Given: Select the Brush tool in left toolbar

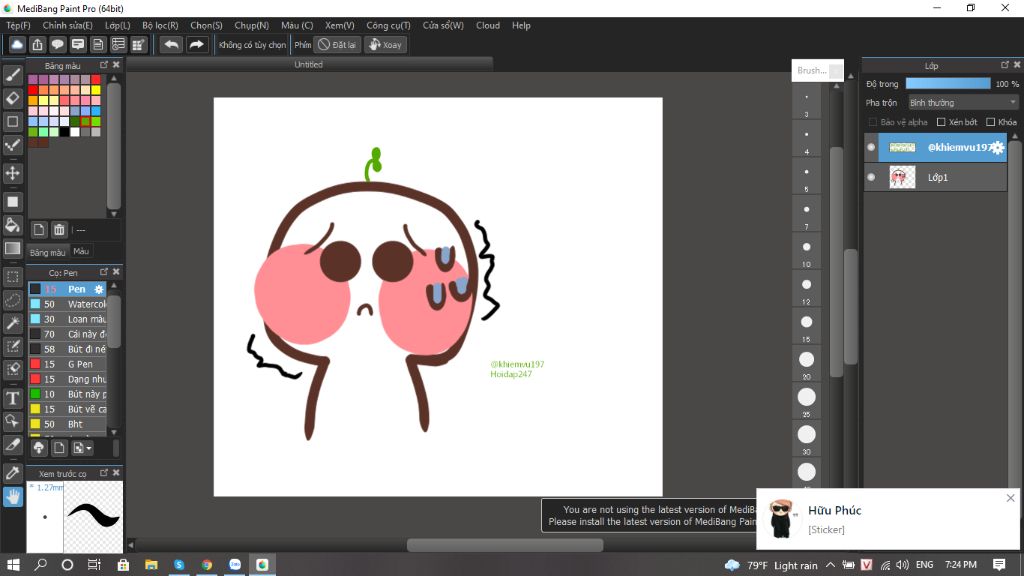Looking at the screenshot, I should [13, 74].
